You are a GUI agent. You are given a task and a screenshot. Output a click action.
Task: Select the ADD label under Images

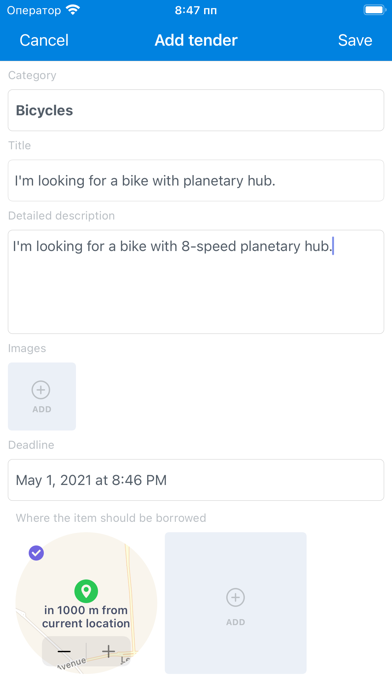tap(42, 409)
